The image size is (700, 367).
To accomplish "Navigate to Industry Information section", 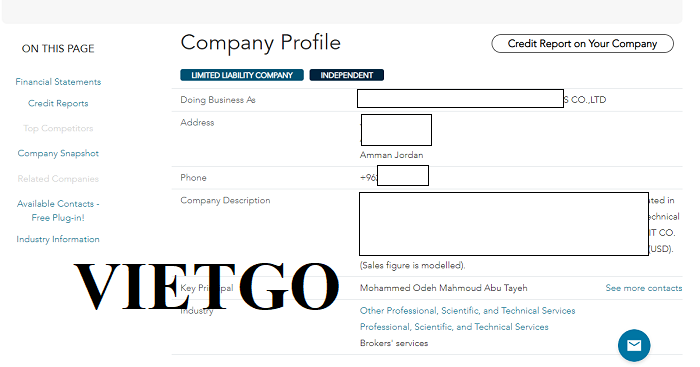I will [58, 239].
